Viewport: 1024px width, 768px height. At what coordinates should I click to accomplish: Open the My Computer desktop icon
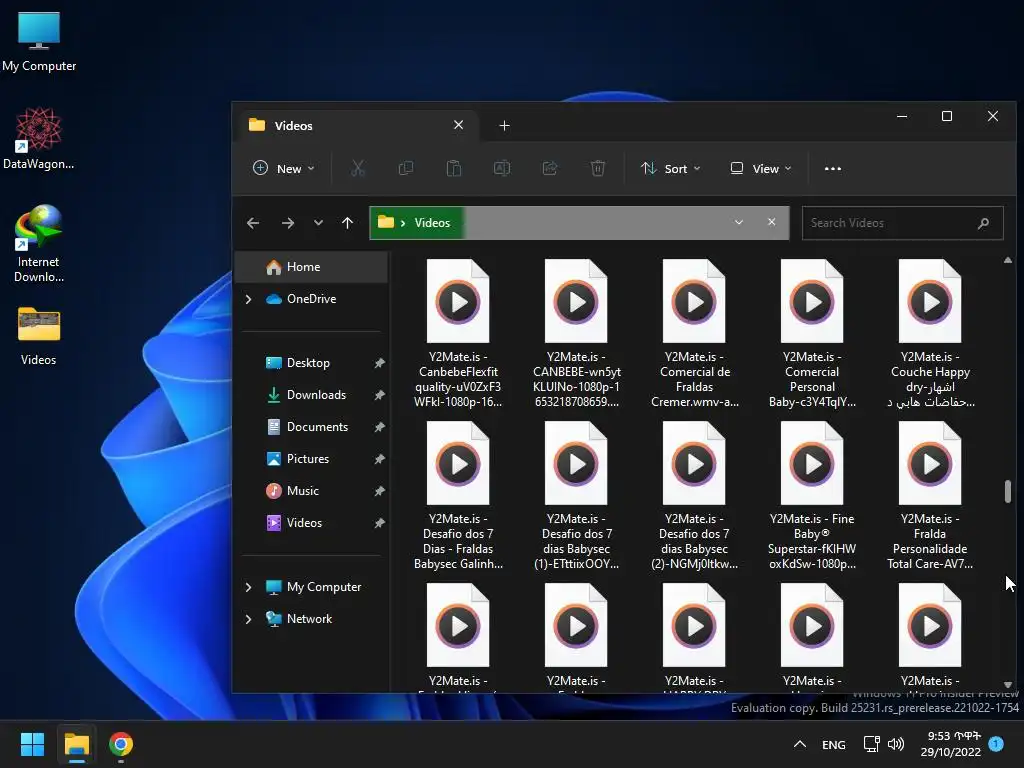pyautogui.click(x=39, y=42)
